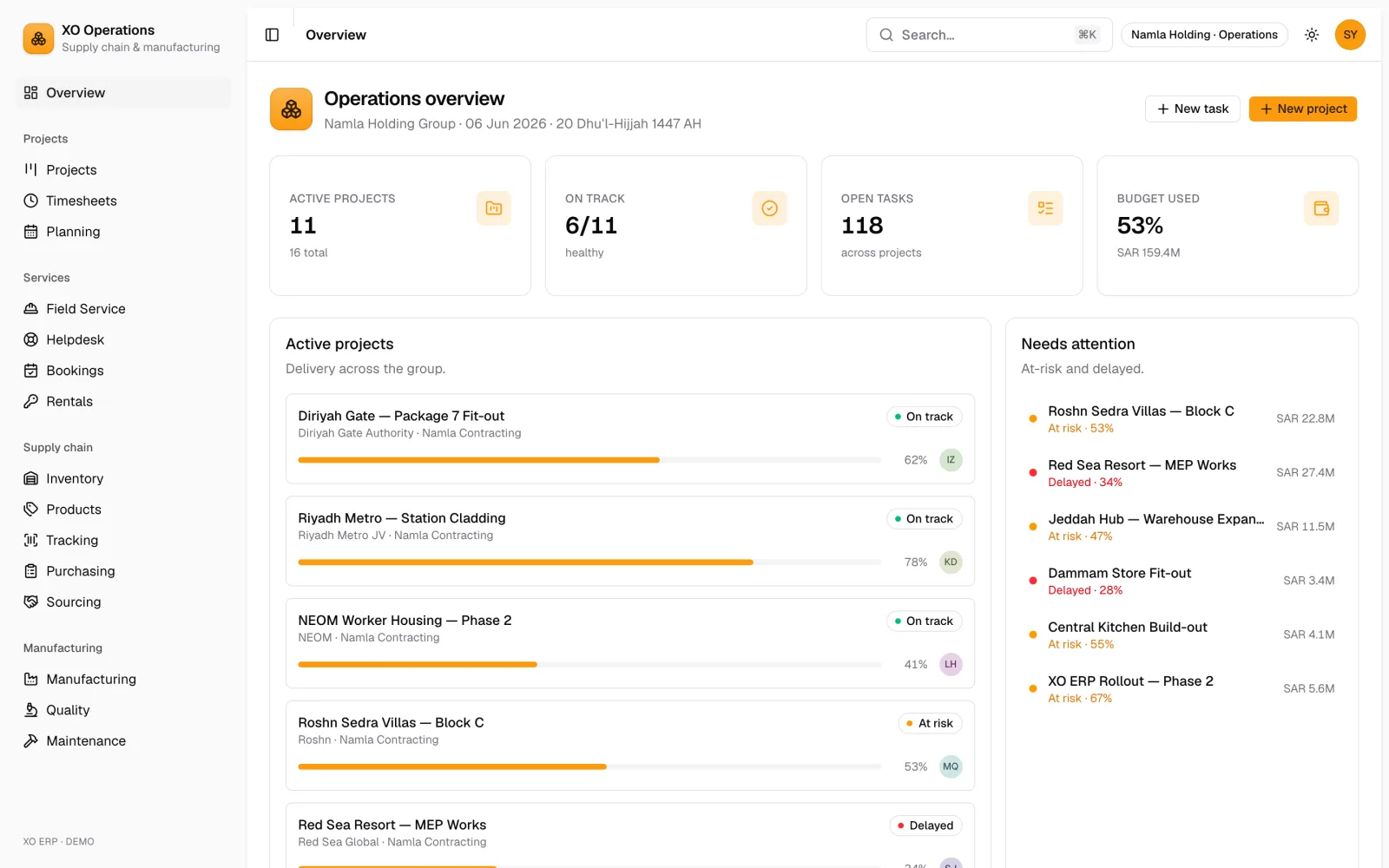The height and width of the screenshot is (868, 1389).
Task: Click the XO Operations logo icon
Action: [38, 38]
